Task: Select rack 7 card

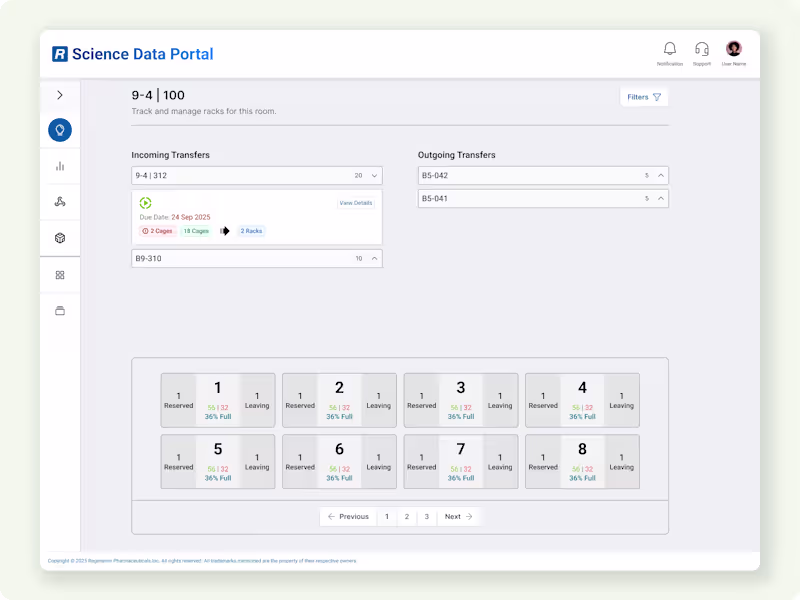Action: [x=461, y=462]
